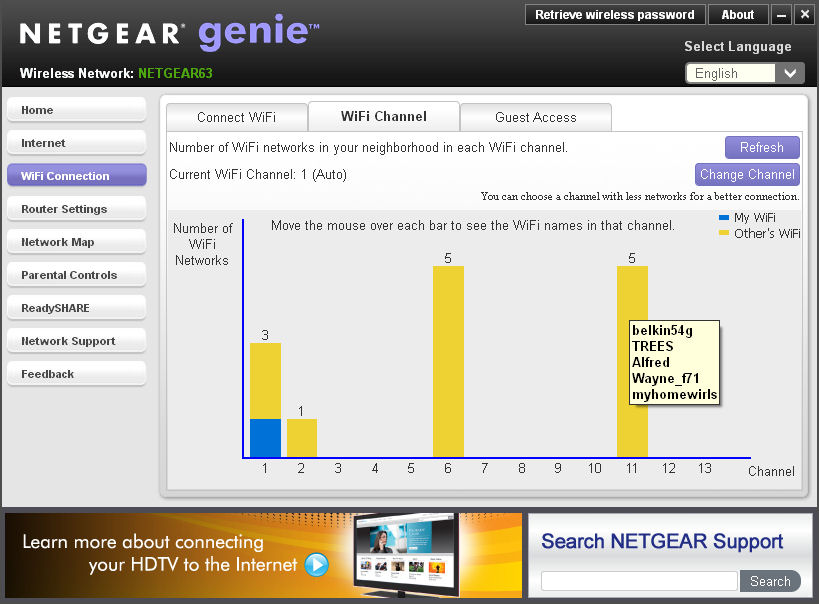819x604 pixels.
Task: Click 'TREES' in the tooltip list
Action: pos(652,346)
